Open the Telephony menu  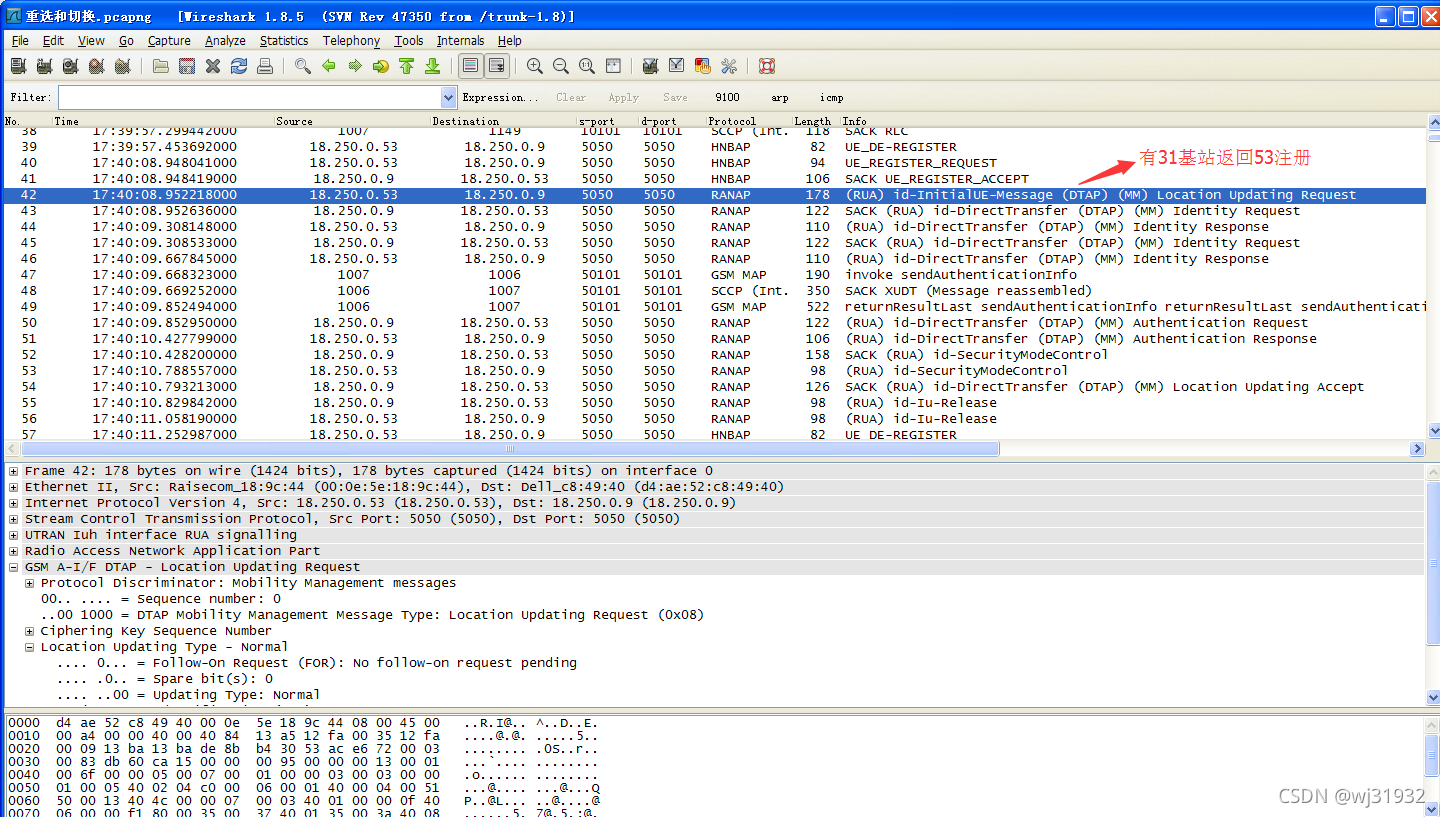click(x=351, y=41)
